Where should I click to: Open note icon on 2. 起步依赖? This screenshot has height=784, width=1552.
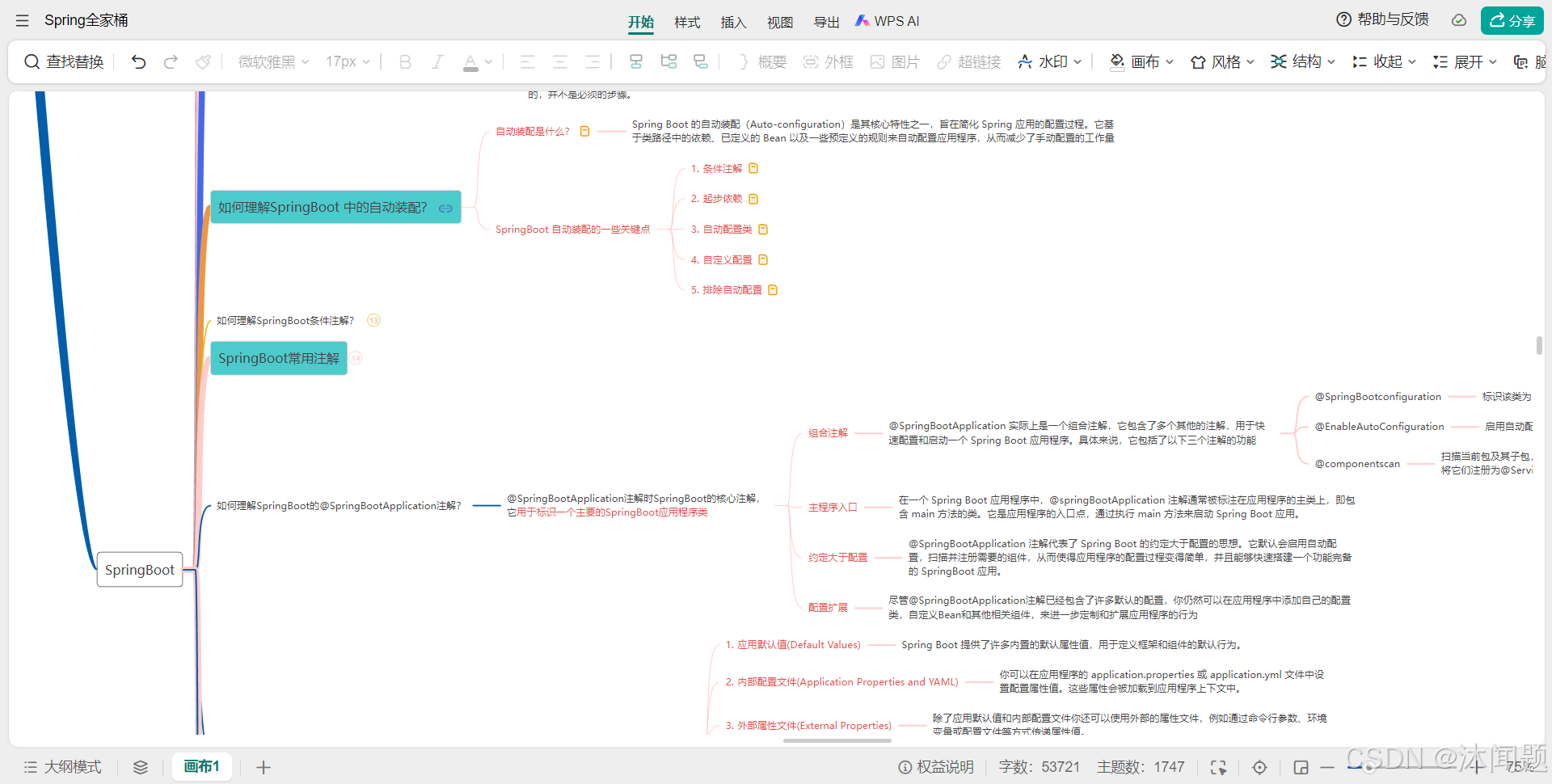pyautogui.click(x=753, y=199)
